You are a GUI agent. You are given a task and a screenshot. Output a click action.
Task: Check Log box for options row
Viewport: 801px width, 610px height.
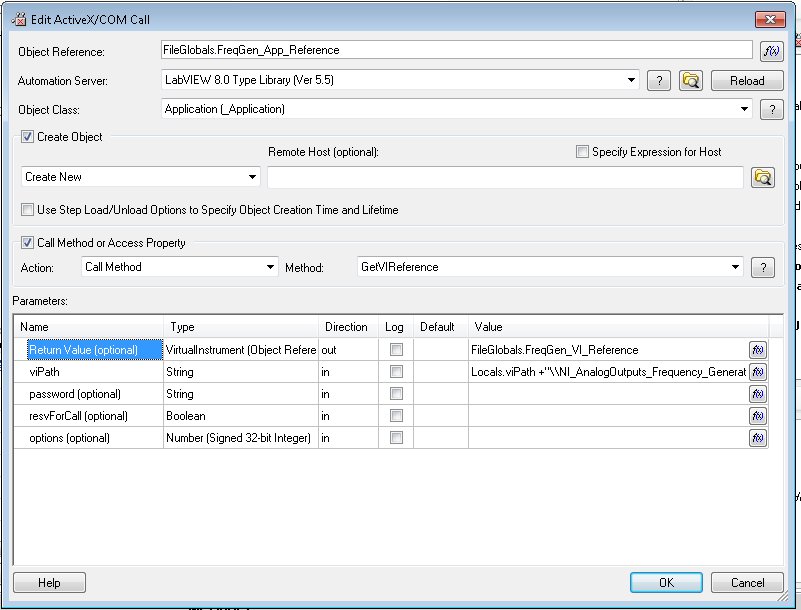click(x=396, y=437)
